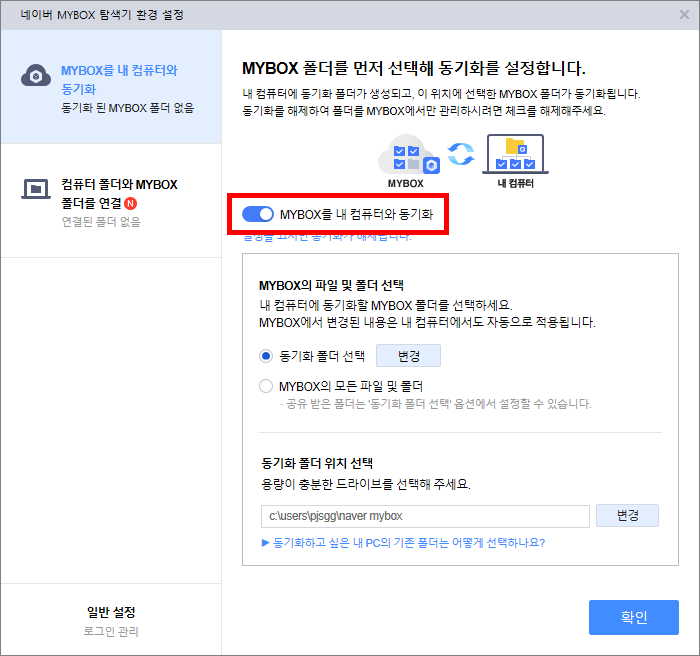The height and width of the screenshot is (656, 700).
Task: Click the 연결된 폴더 없음 status text
Action: point(101,221)
